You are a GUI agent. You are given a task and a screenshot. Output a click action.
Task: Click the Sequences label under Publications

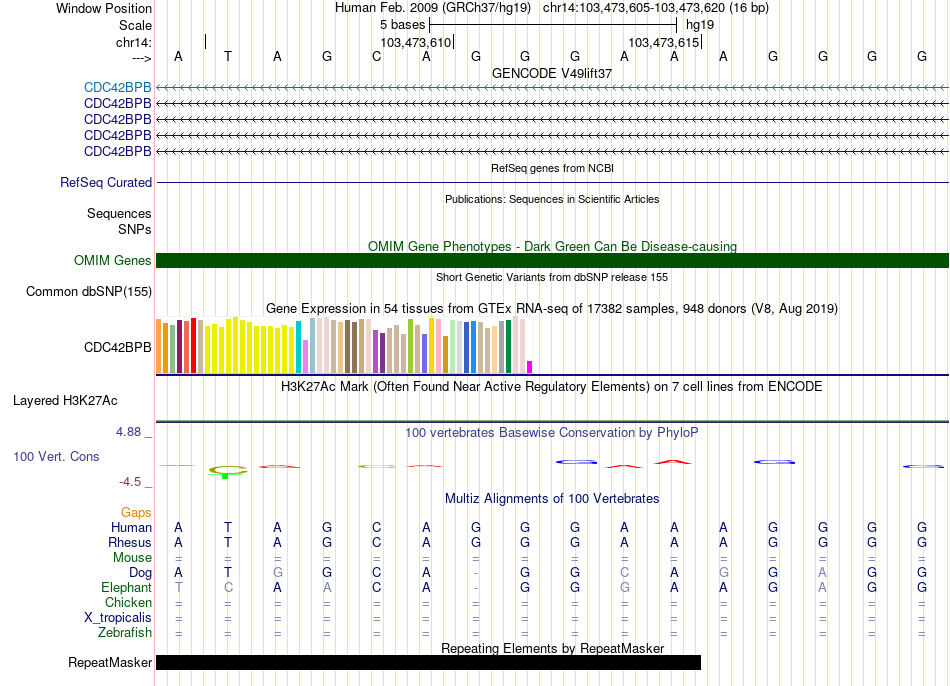point(119,213)
